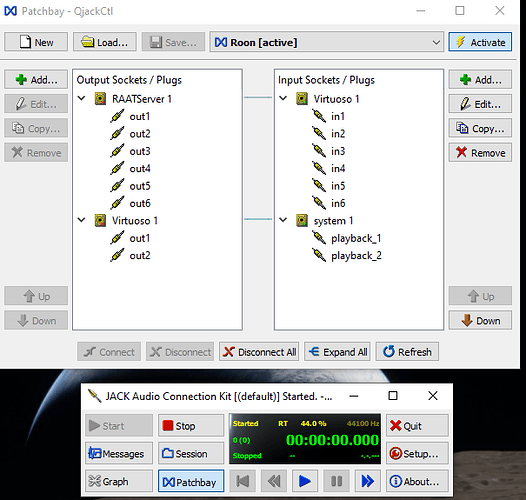This screenshot has width=526, height=500.
Task: Click the transport pause button
Action: tap(336, 481)
